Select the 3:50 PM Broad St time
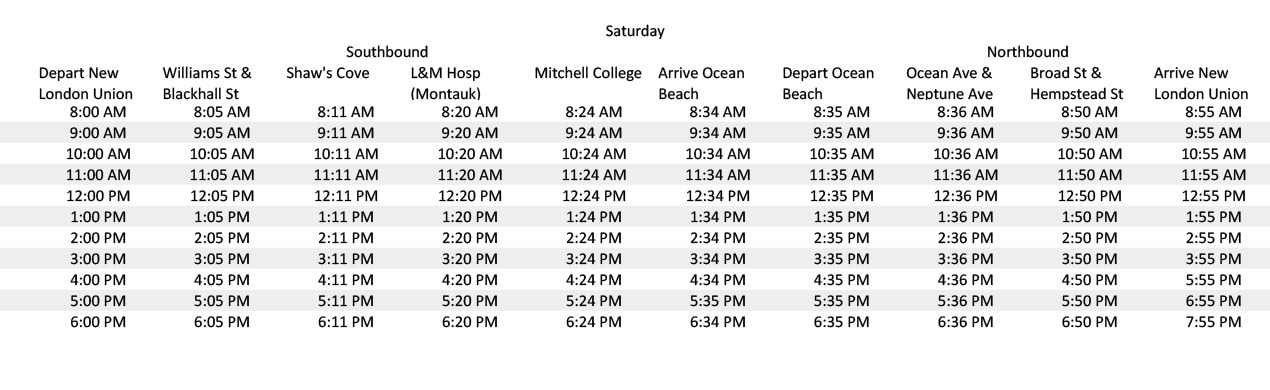The image size is (1270, 390). coord(1089,259)
